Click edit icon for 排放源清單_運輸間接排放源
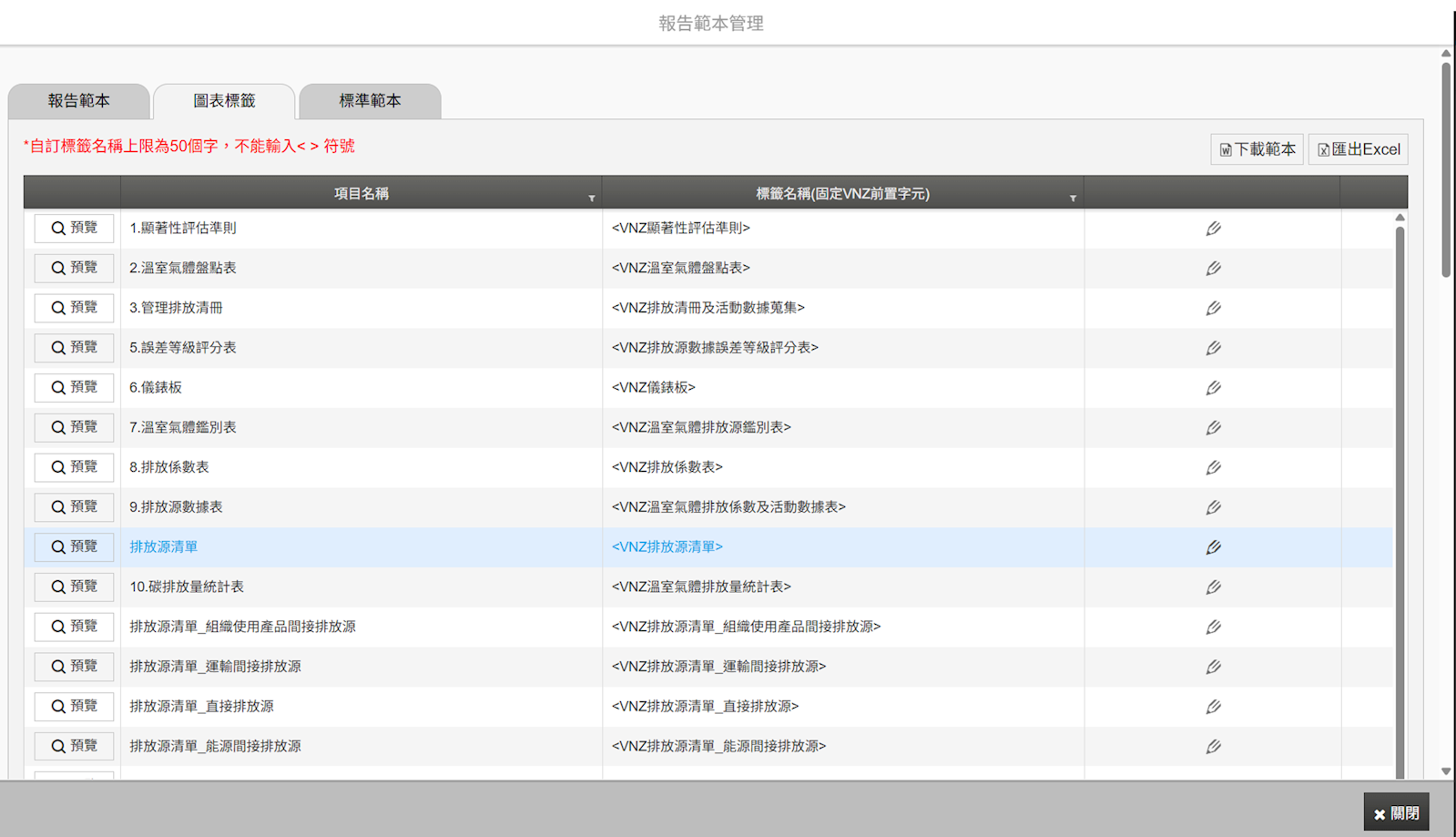1456x837 pixels. point(1213,668)
